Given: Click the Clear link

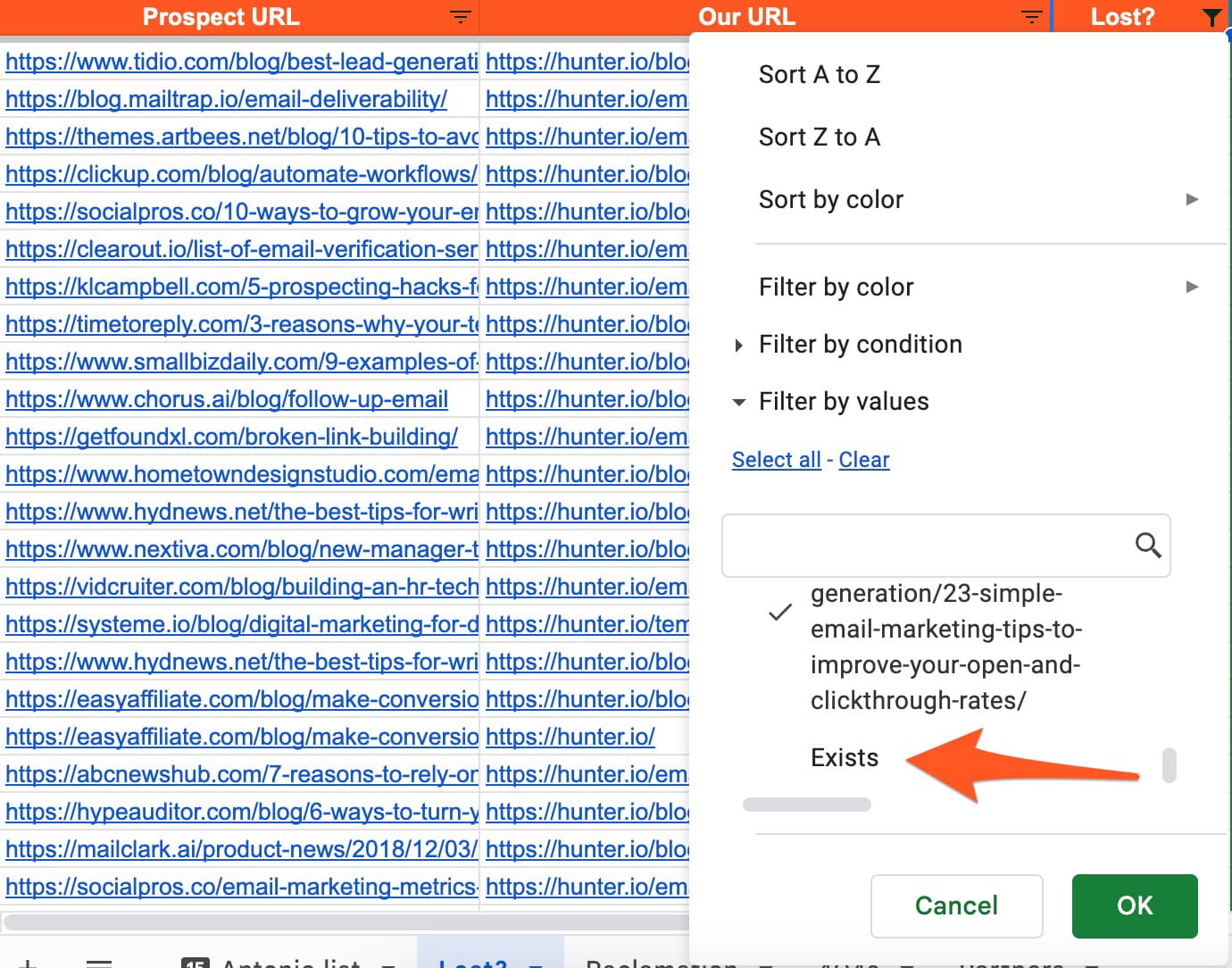Looking at the screenshot, I should point(863,460).
